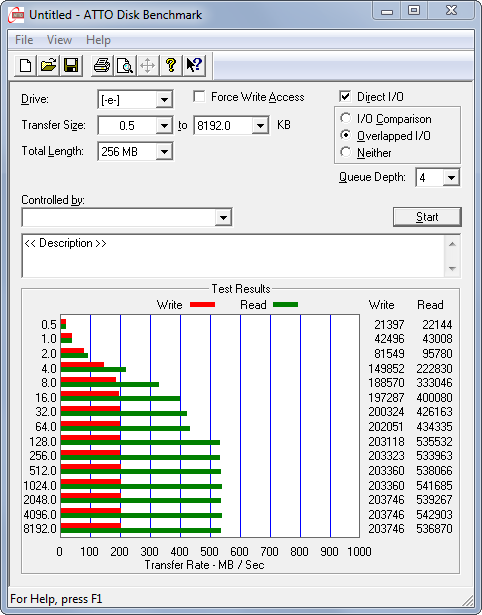The height and width of the screenshot is (615, 482).
Task: Select the Overlapped I/O radio option
Action: coord(346,135)
